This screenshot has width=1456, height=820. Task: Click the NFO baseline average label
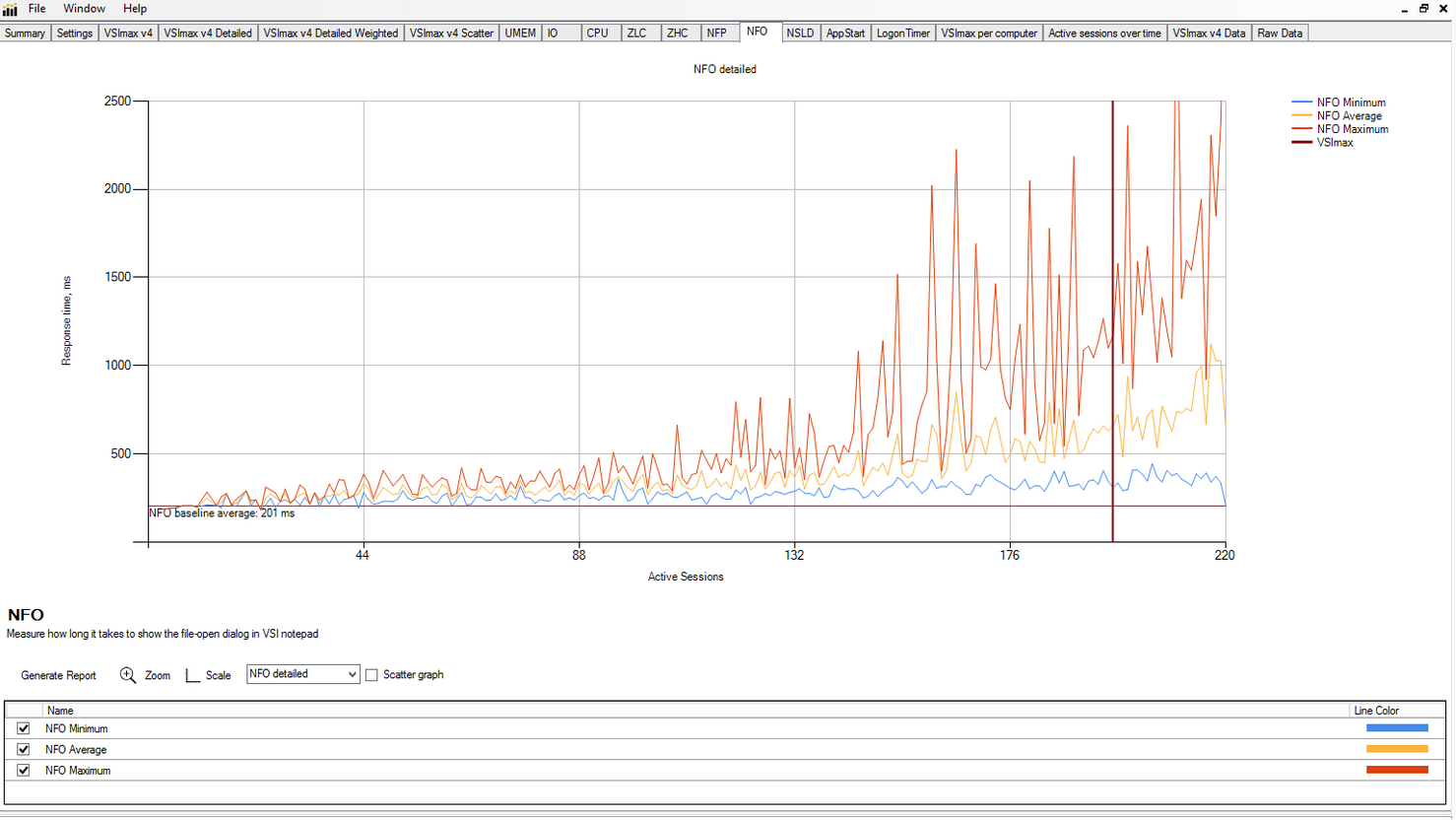click(x=222, y=513)
